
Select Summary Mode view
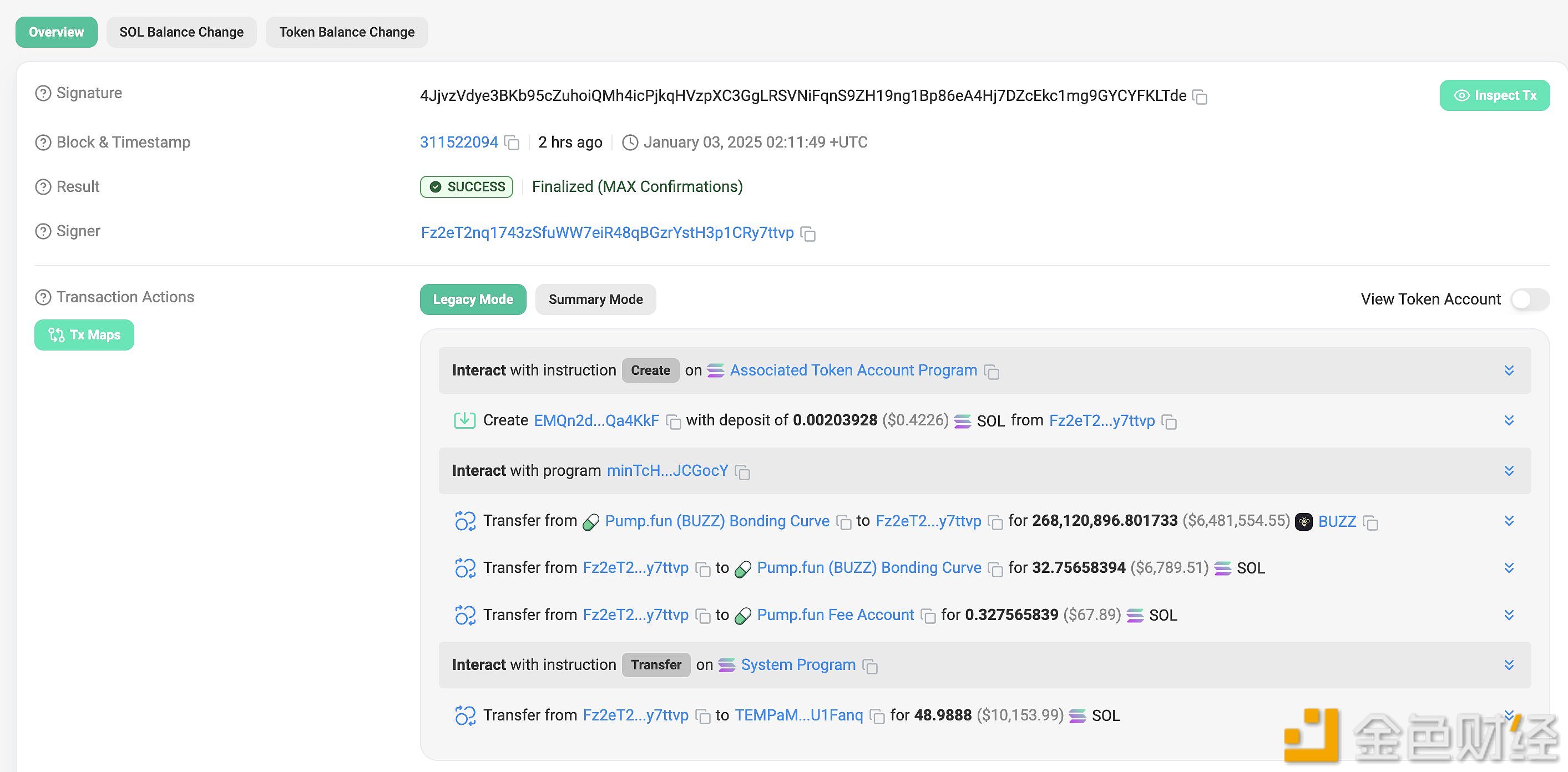click(595, 299)
